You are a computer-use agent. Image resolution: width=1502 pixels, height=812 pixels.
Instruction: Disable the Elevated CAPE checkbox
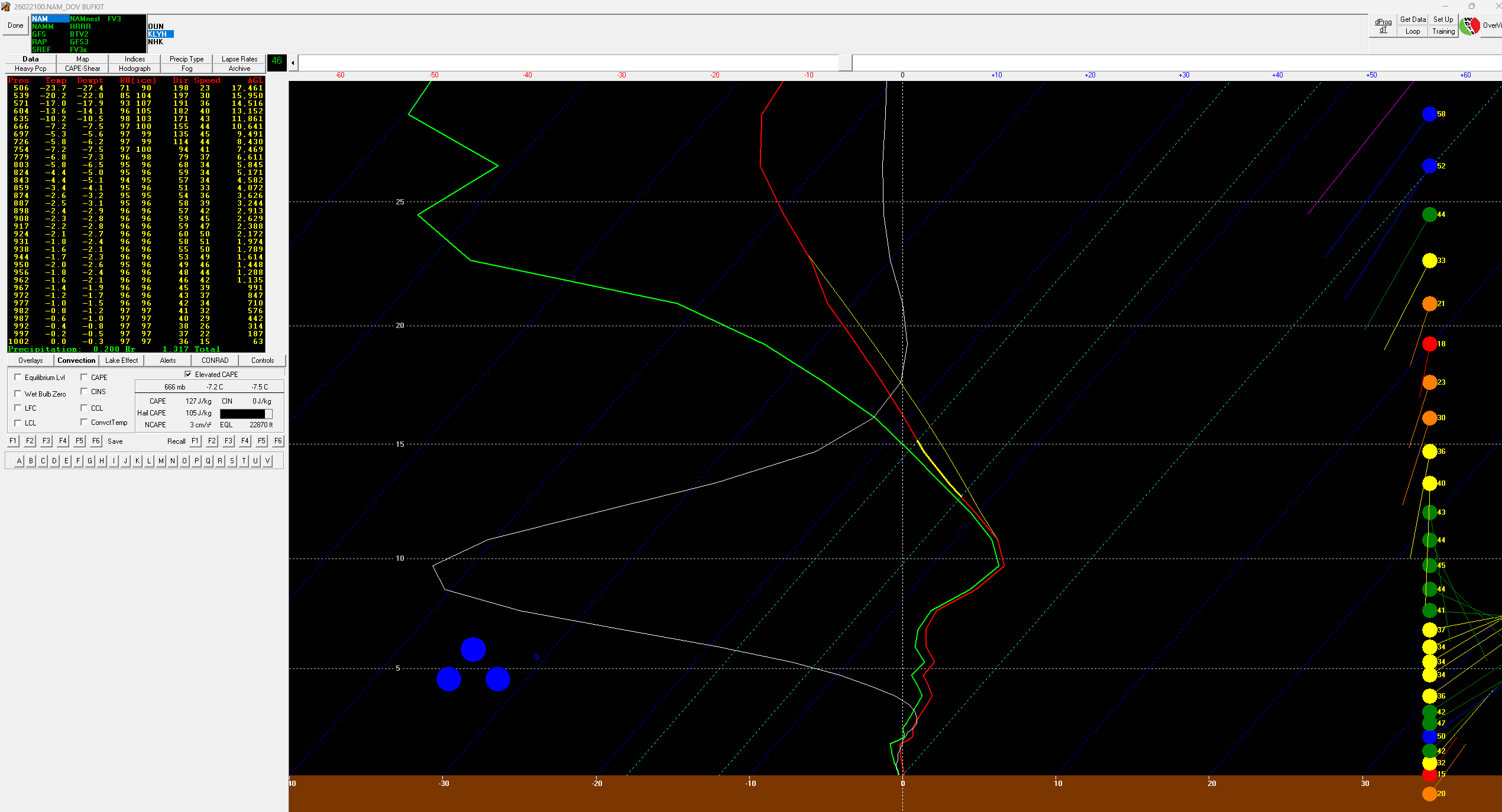pos(188,374)
